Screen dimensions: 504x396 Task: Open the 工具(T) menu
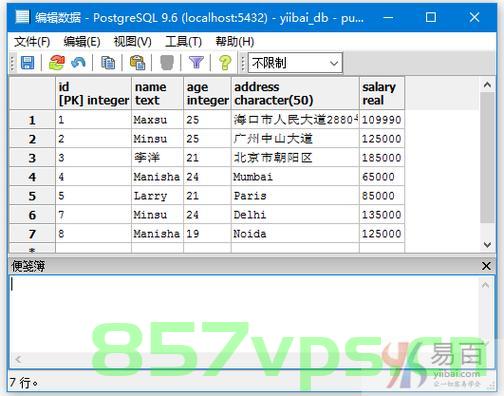click(x=183, y=42)
